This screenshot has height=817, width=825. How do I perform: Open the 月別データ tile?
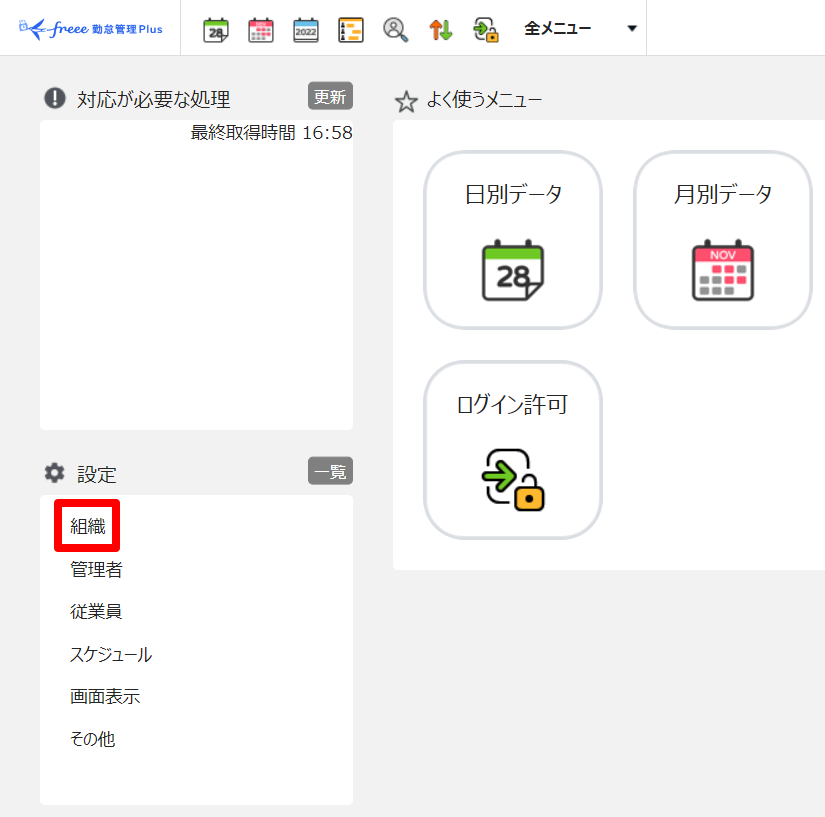(723, 240)
